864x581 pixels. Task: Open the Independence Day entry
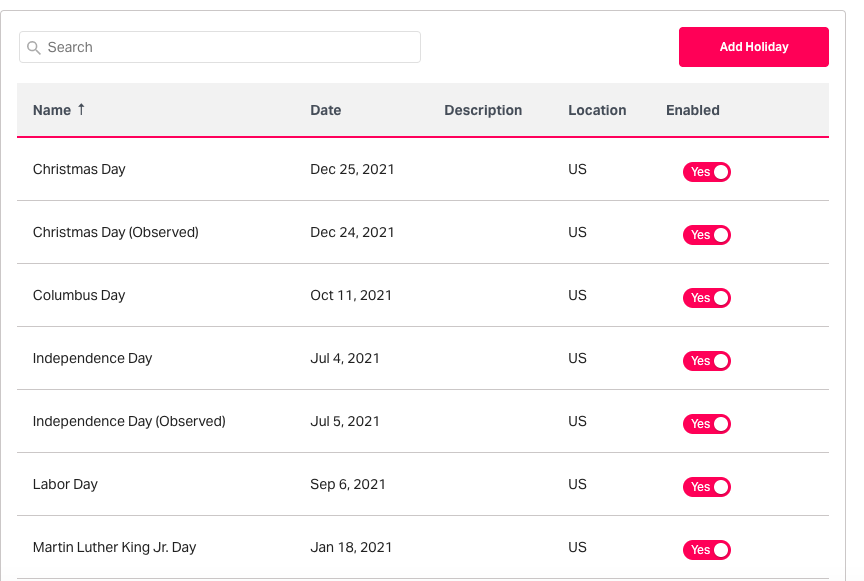(x=93, y=358)
